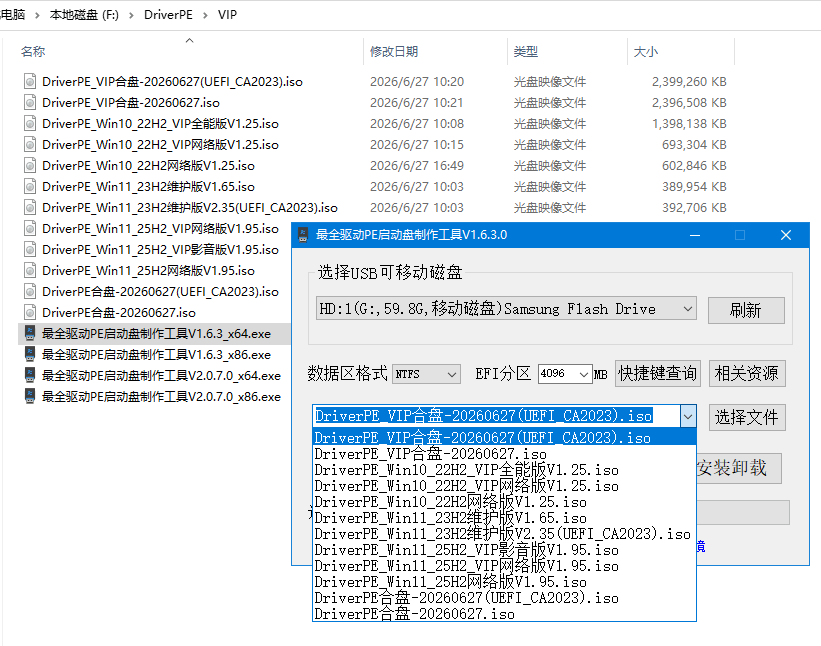Click the icon of DriverPE_Win10_22H2网络版V1.25.iso
The height and width of the screenshot is (646, 821).
30,165
